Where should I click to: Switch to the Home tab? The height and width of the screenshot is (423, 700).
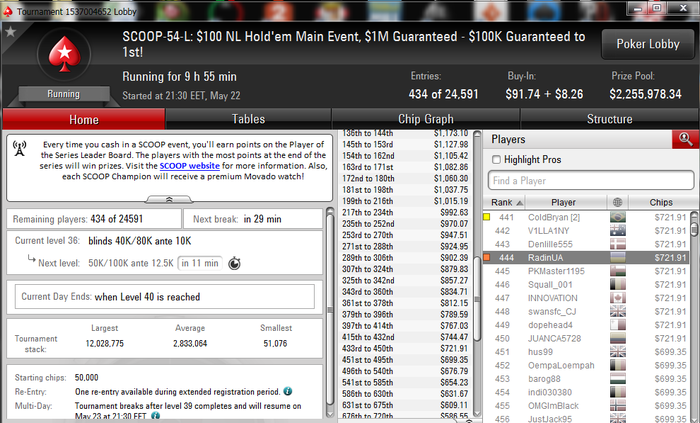(x=83, y=120)
